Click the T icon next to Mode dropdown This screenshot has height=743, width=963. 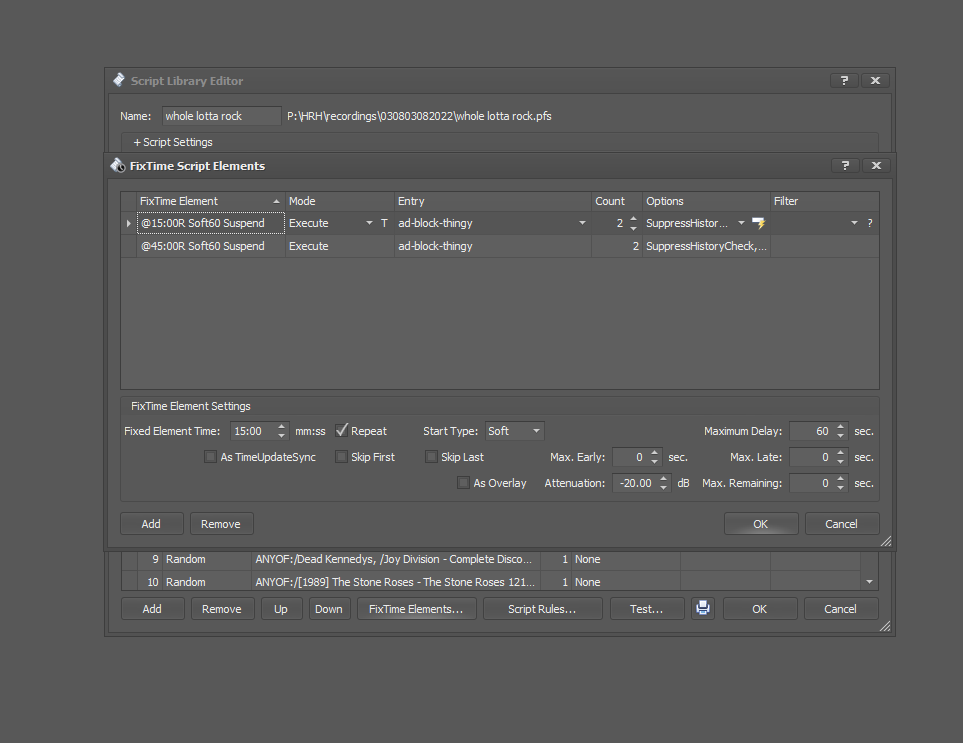pos(384,223)
